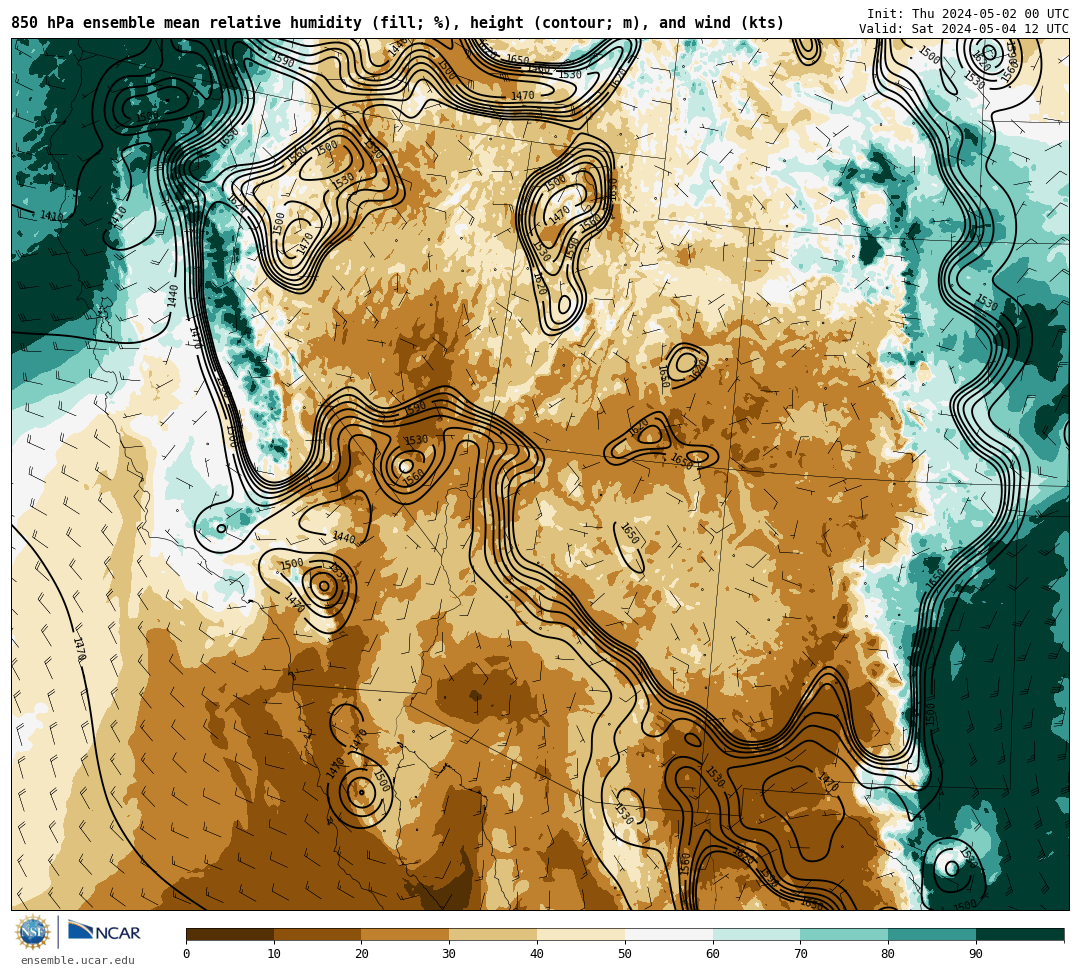Viewport: 1080px width, 973px height.
Task: Click the colorbar tick label 40
Action: [x=537, y=954]
